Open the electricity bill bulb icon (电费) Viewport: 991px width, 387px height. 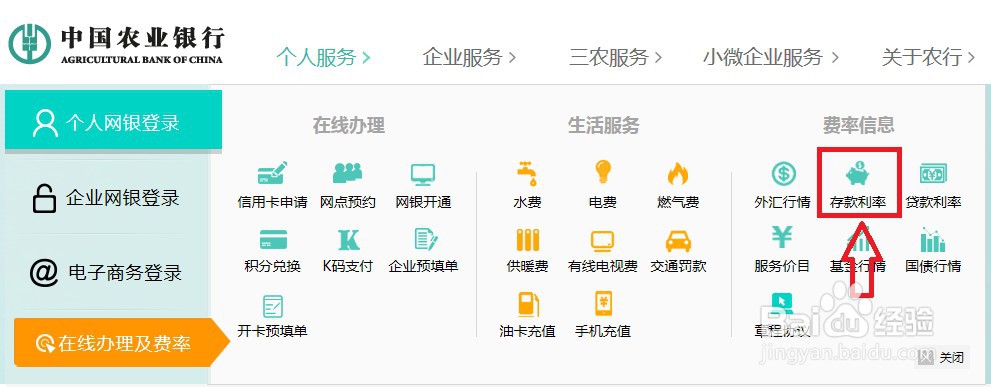[602, 173]
